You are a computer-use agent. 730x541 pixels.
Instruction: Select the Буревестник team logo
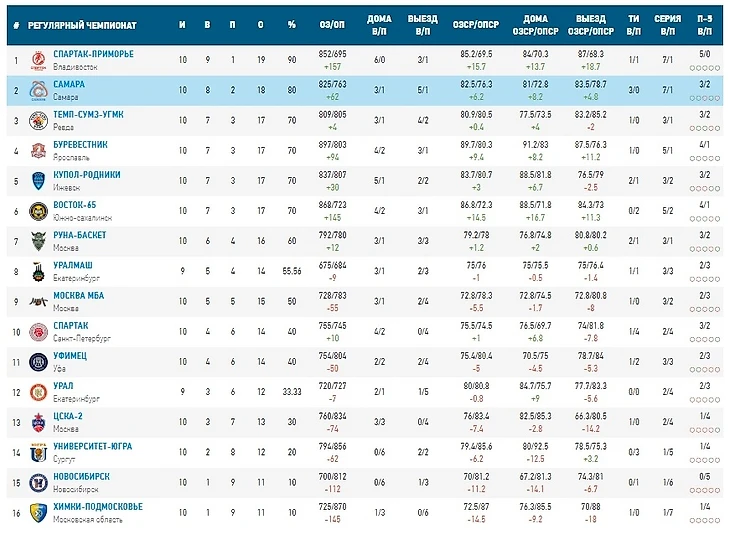point(38,151)
